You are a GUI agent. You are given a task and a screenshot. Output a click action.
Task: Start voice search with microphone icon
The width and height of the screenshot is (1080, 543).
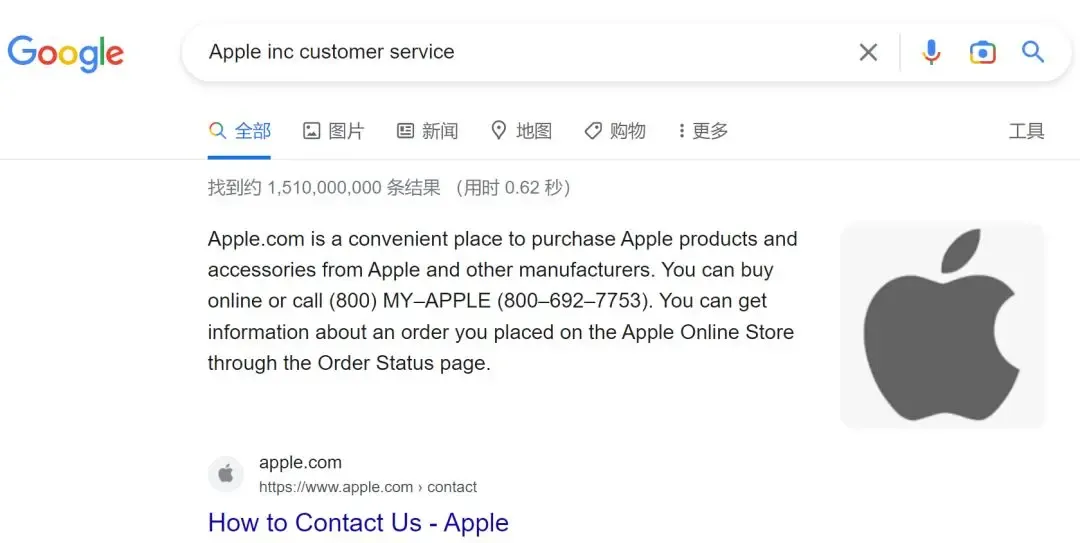click(x=931, y=52)
